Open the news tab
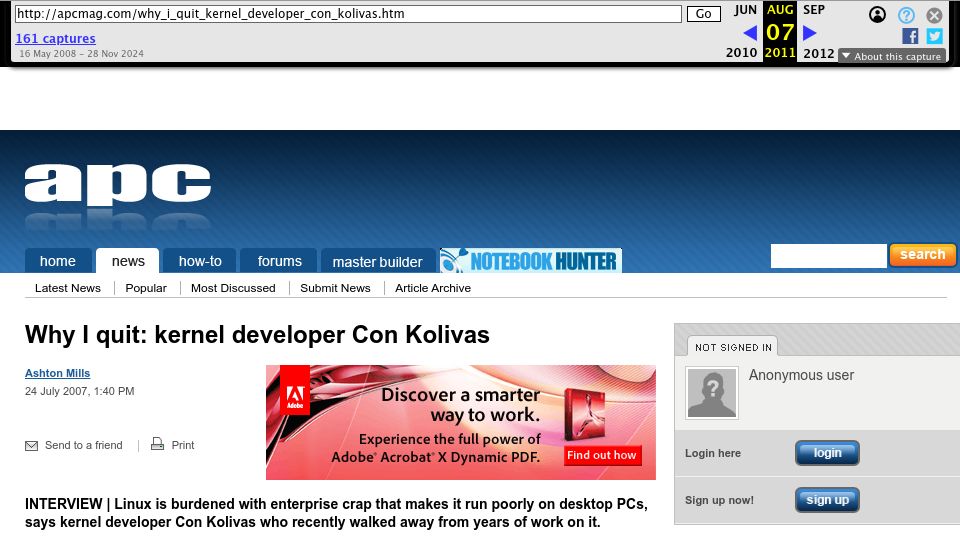Image resolution: width=960 pixels, height=540 pixels. coord(128,261)
